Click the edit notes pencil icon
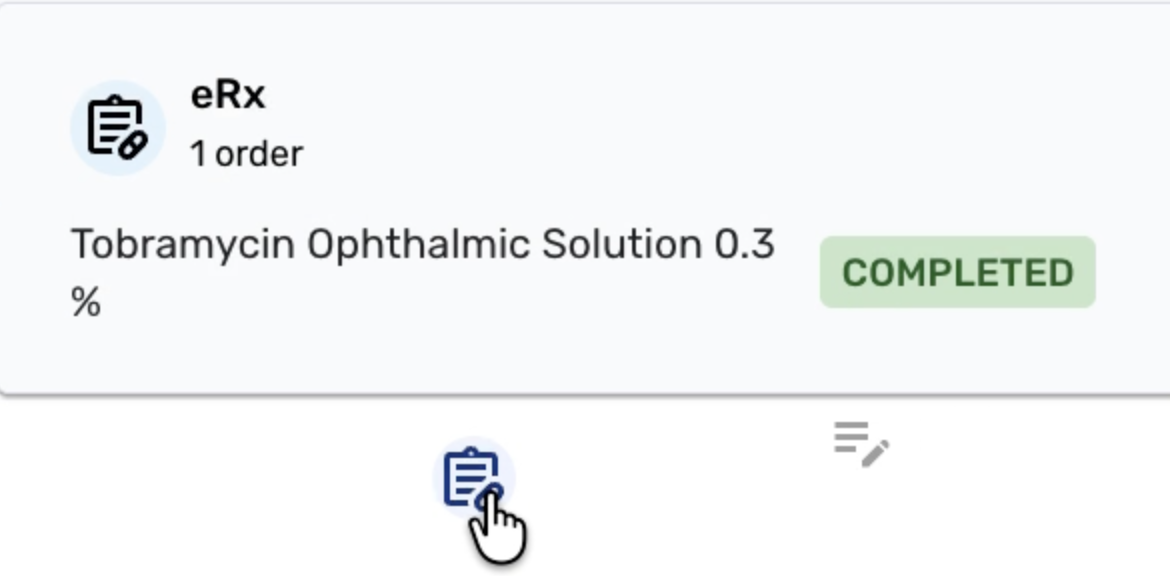 tap(861, 443)
